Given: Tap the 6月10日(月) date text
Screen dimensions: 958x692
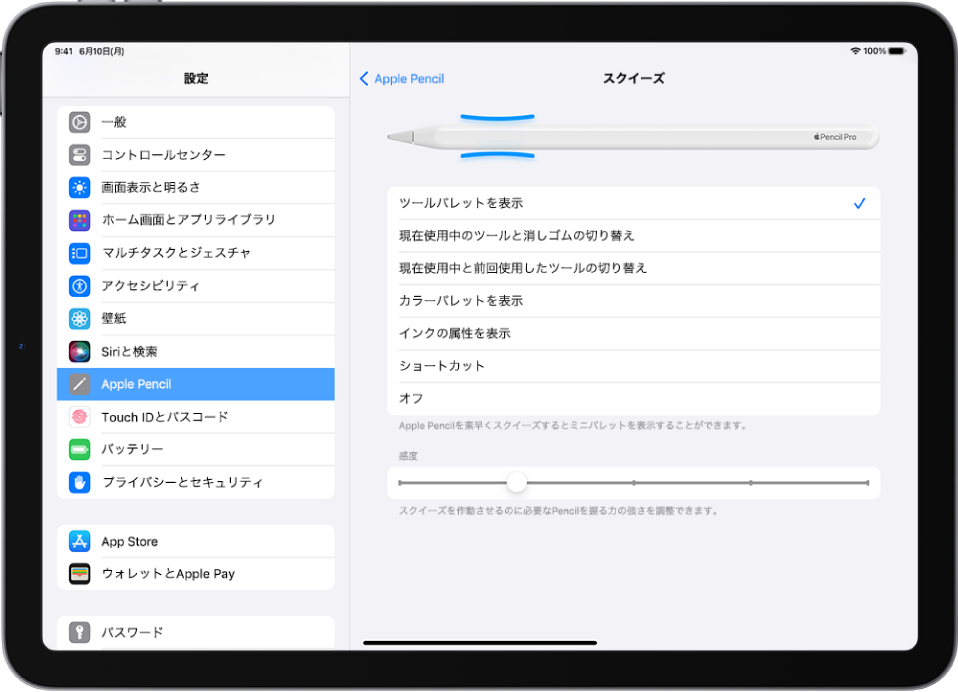Looking at the screenshot, I should point(101,51).
